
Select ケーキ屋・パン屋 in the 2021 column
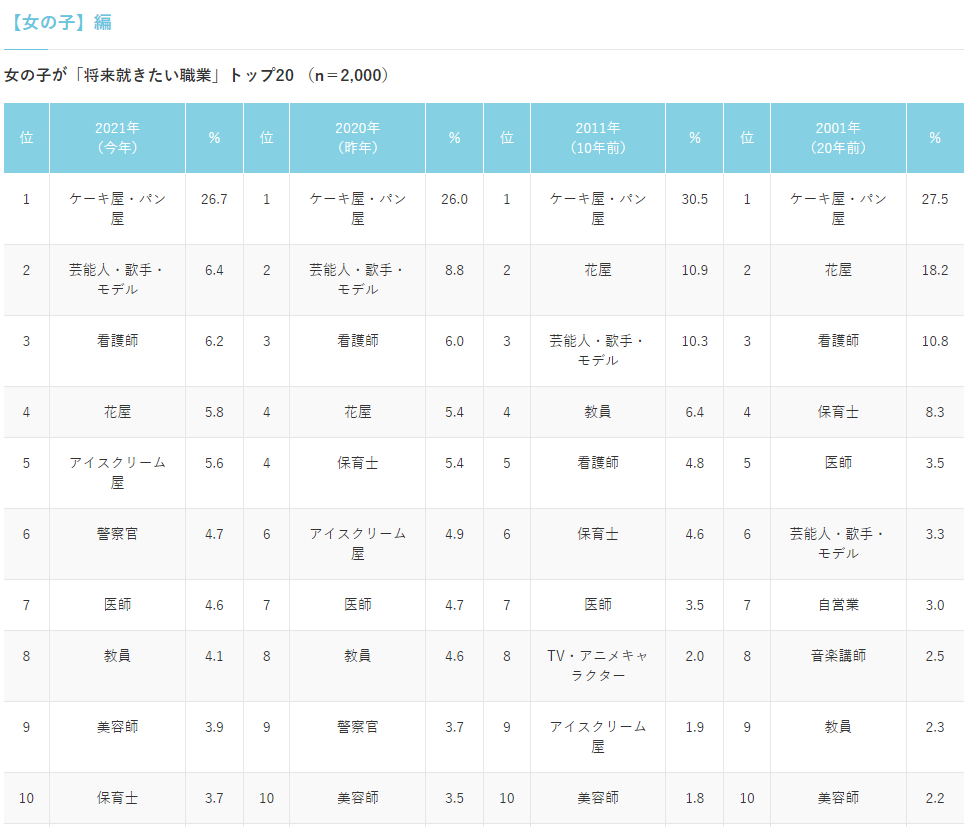(x=117, y=207)
